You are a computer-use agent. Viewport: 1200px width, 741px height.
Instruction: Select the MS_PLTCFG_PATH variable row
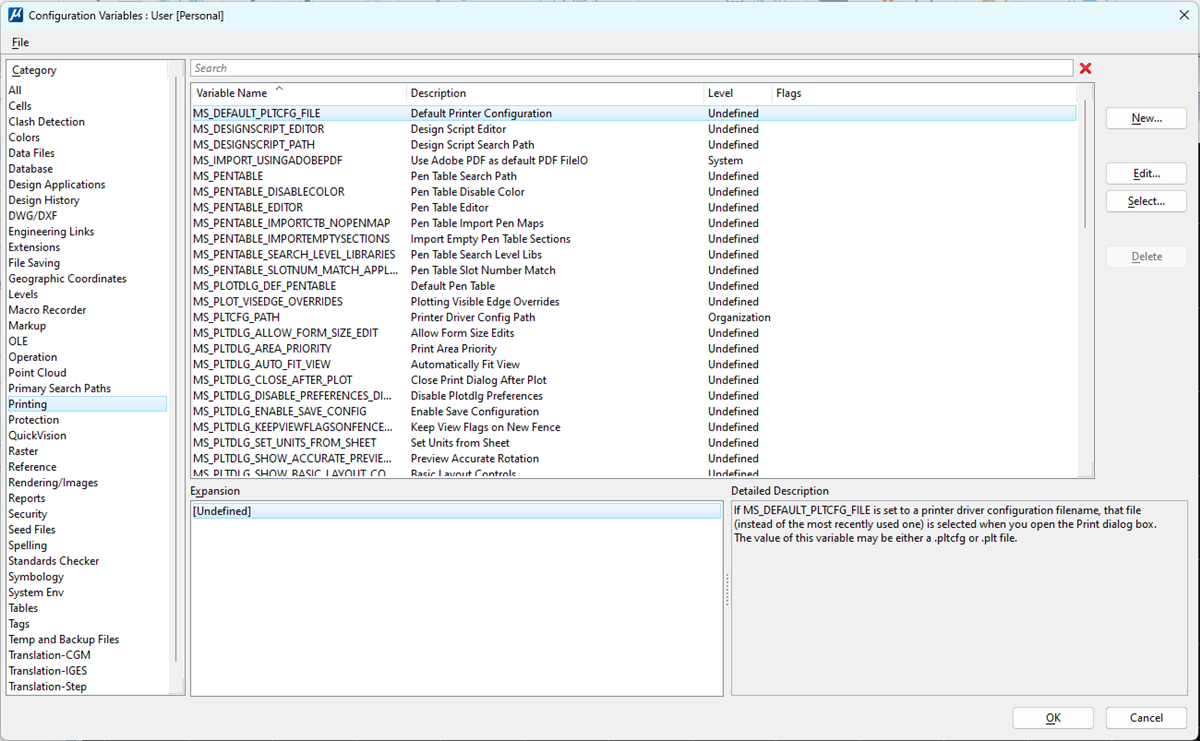pyautogui.click(x=300, y=317)
